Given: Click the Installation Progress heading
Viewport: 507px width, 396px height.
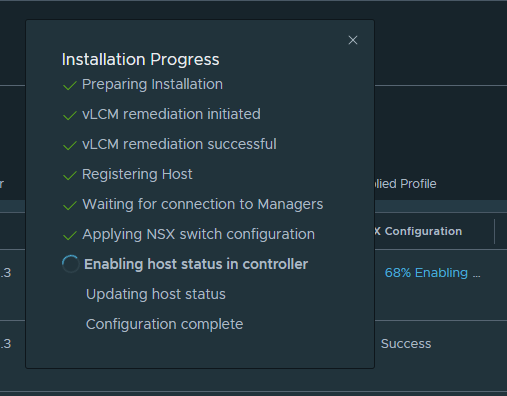Looking at the screenshot, I should tap(141, 60).
